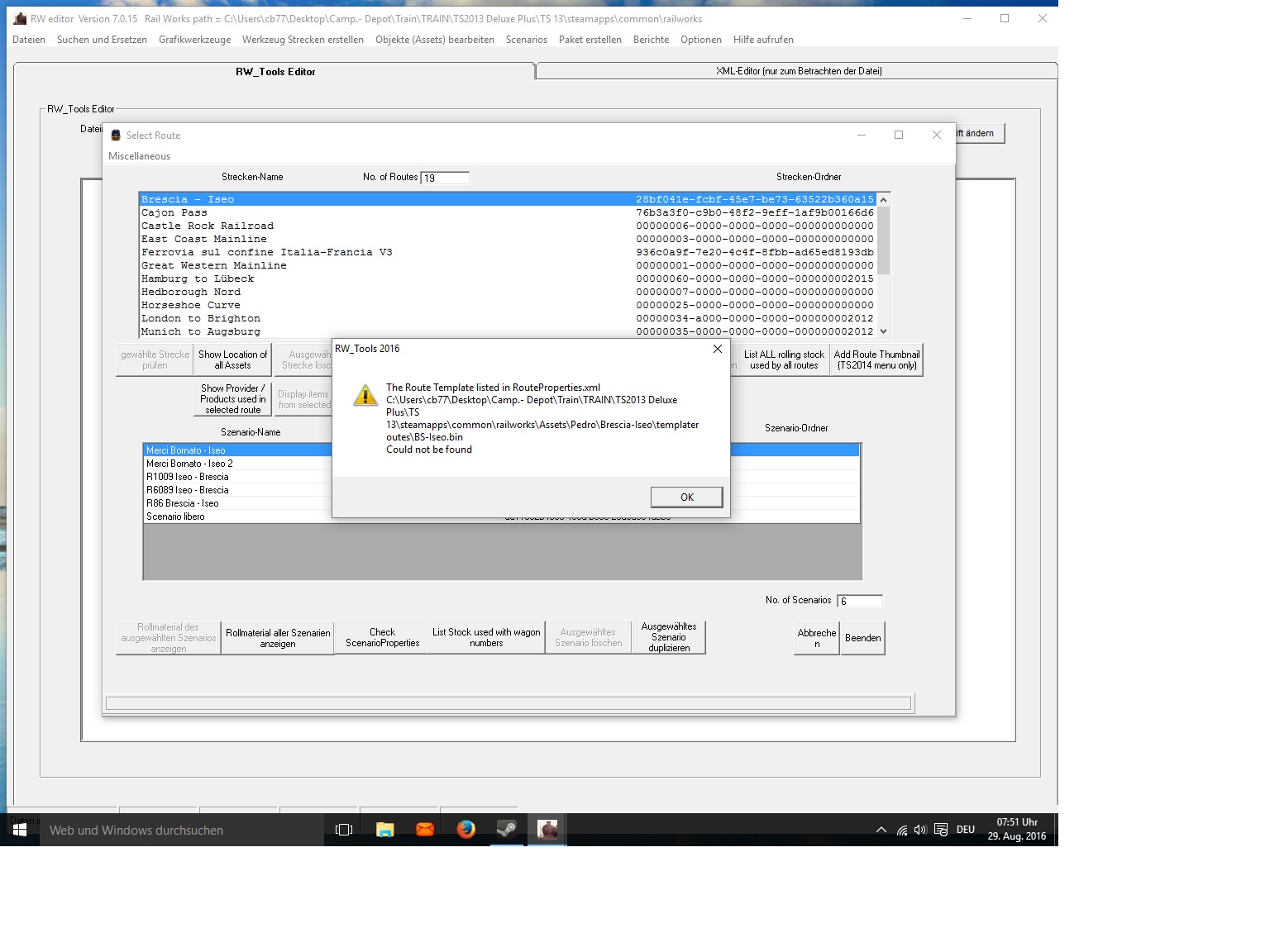Show hidden system tray icons
Viewport: 1270px width, 952px height.
tap(881, 830)
